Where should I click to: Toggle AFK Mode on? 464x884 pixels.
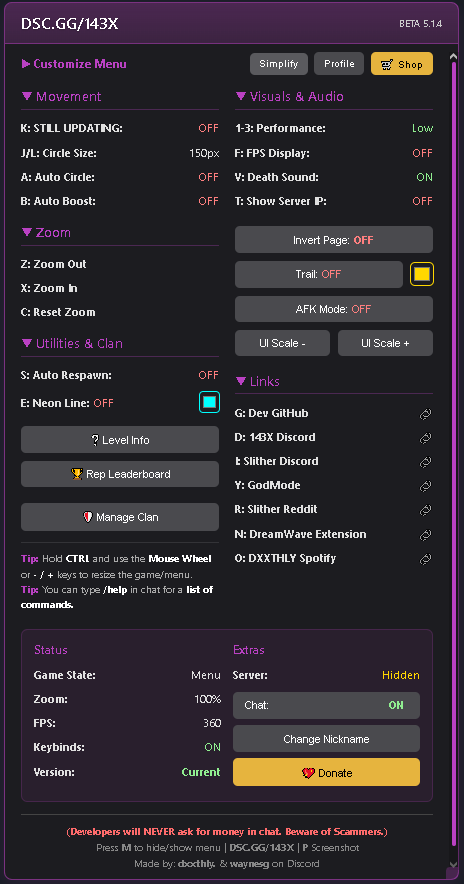[x=334, y=309]
